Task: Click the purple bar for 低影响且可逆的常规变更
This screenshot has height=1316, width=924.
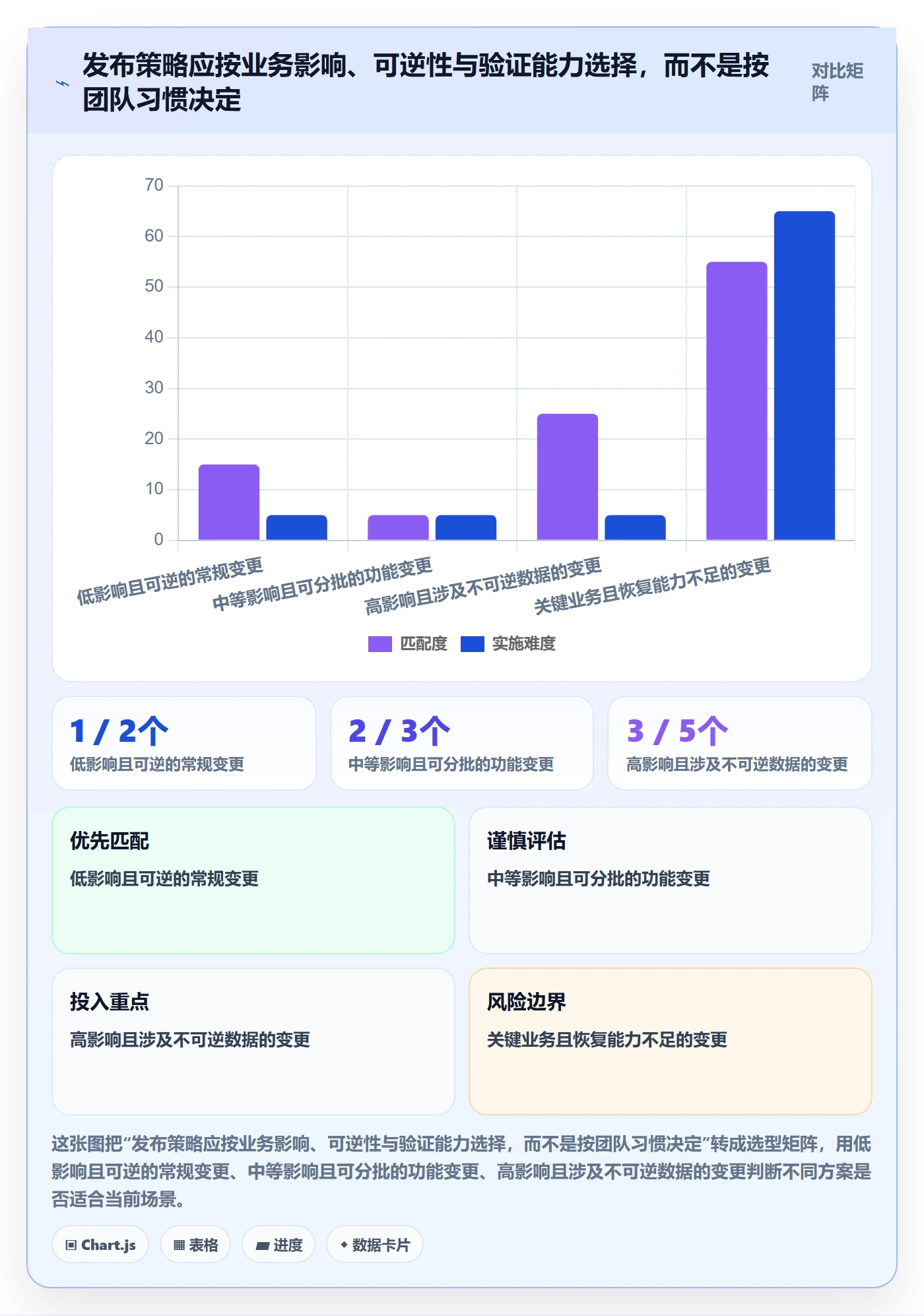Action: (229, 502)
